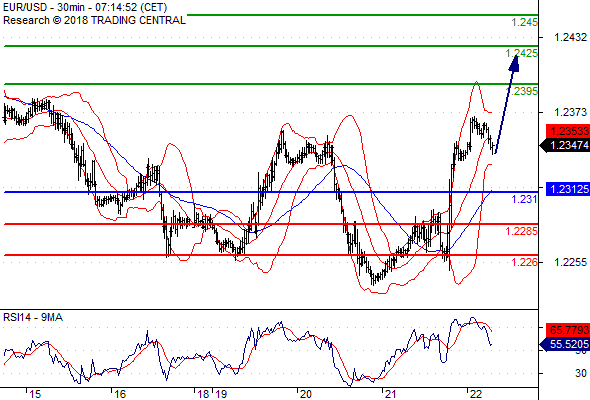Click the date label 18 on time axis
The image size is (590, 400).
click(203, 394)
